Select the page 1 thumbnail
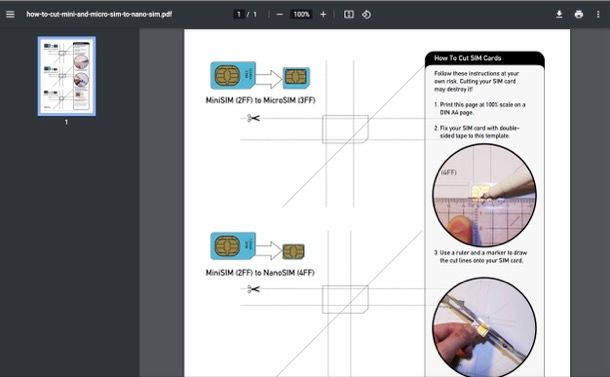The height and width of the screenshot is (377, 610). 67,76
